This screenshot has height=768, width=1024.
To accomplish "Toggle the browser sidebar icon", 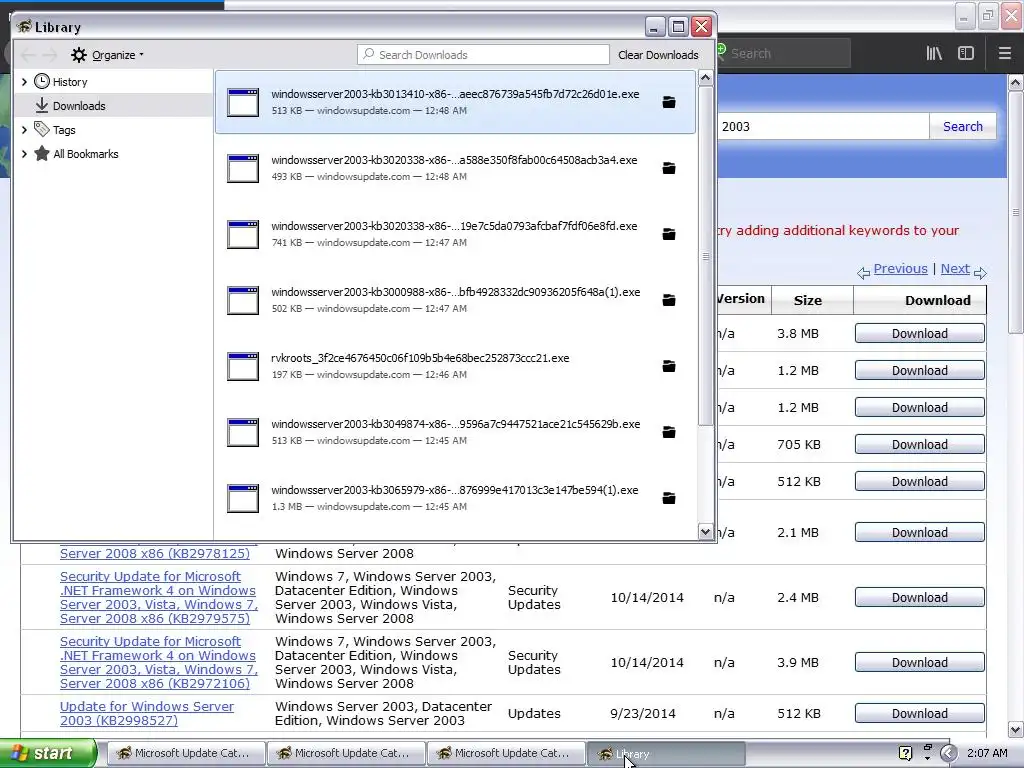I will tap(966, 54).
